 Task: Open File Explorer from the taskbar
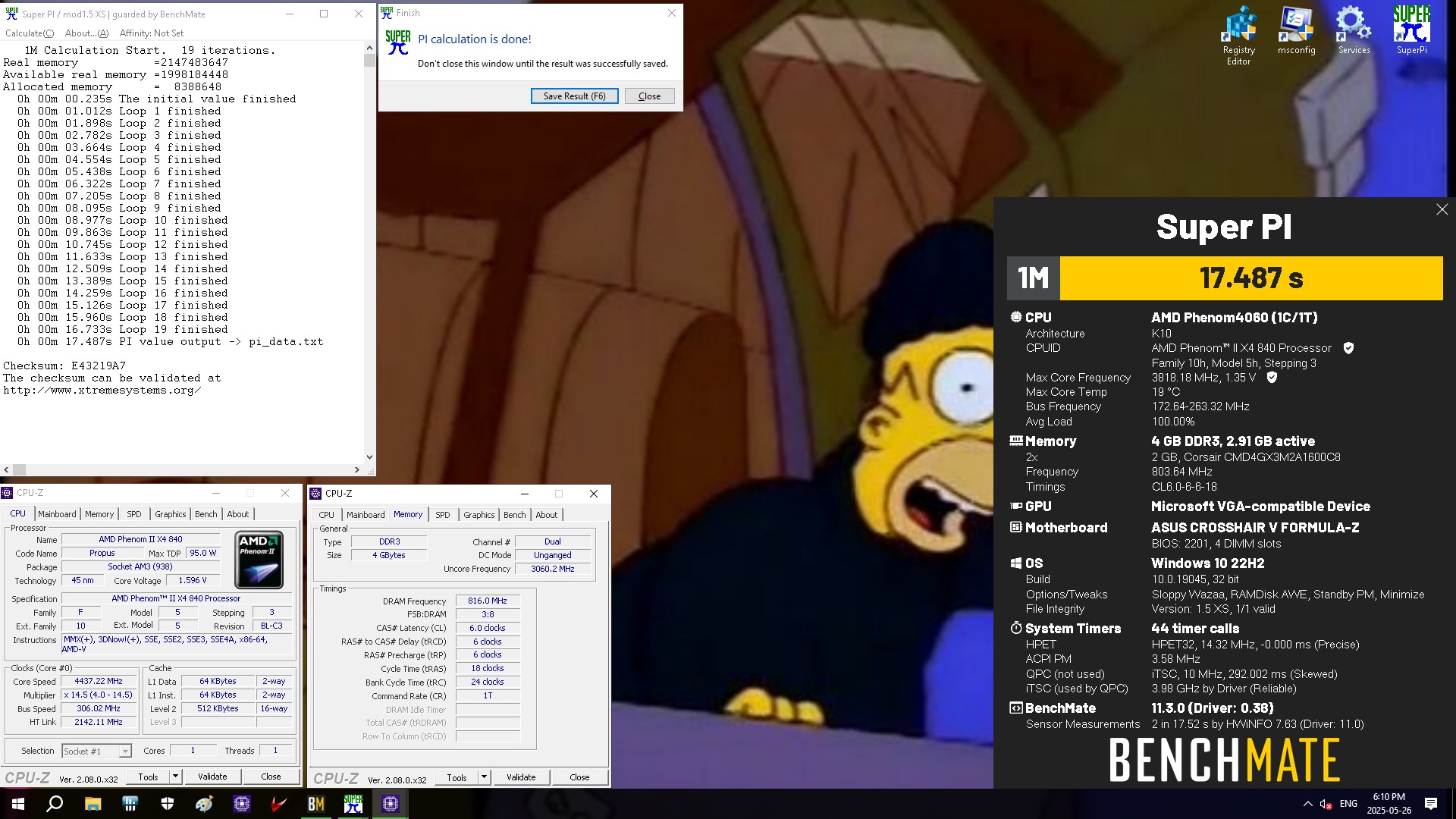(x=93, y=804)
